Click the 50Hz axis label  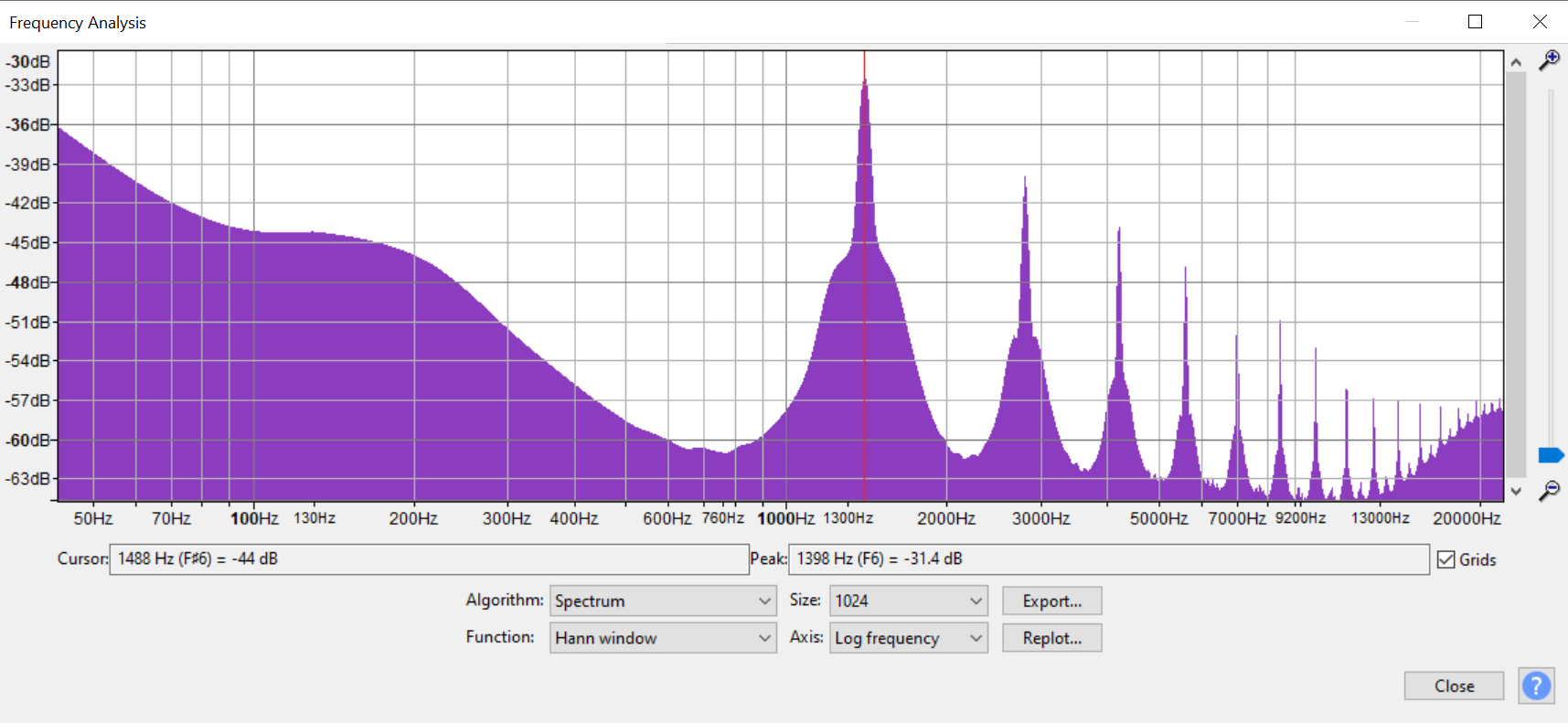coord(93,518)
